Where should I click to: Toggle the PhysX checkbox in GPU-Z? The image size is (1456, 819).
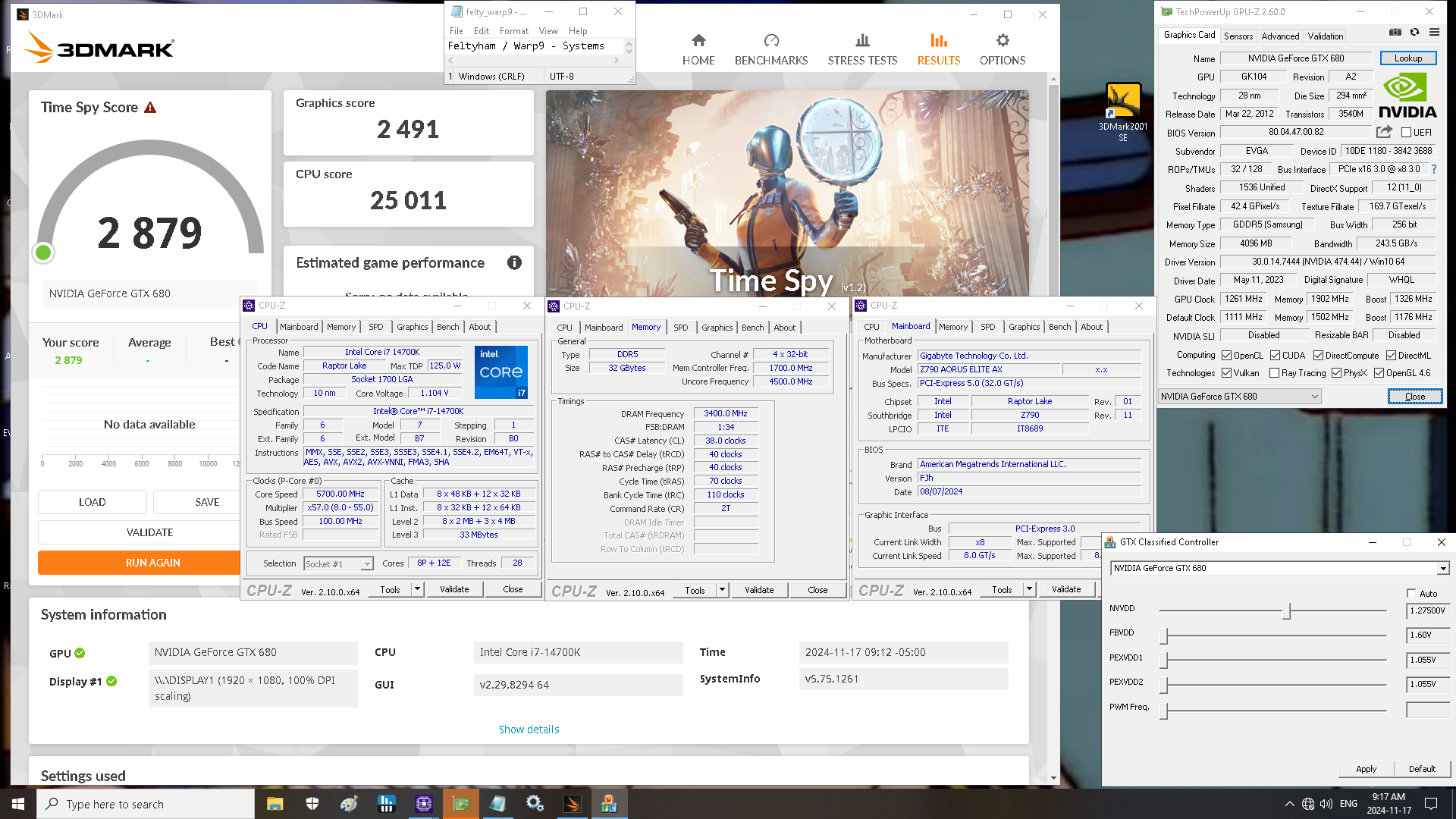(x=1336, y=373)
